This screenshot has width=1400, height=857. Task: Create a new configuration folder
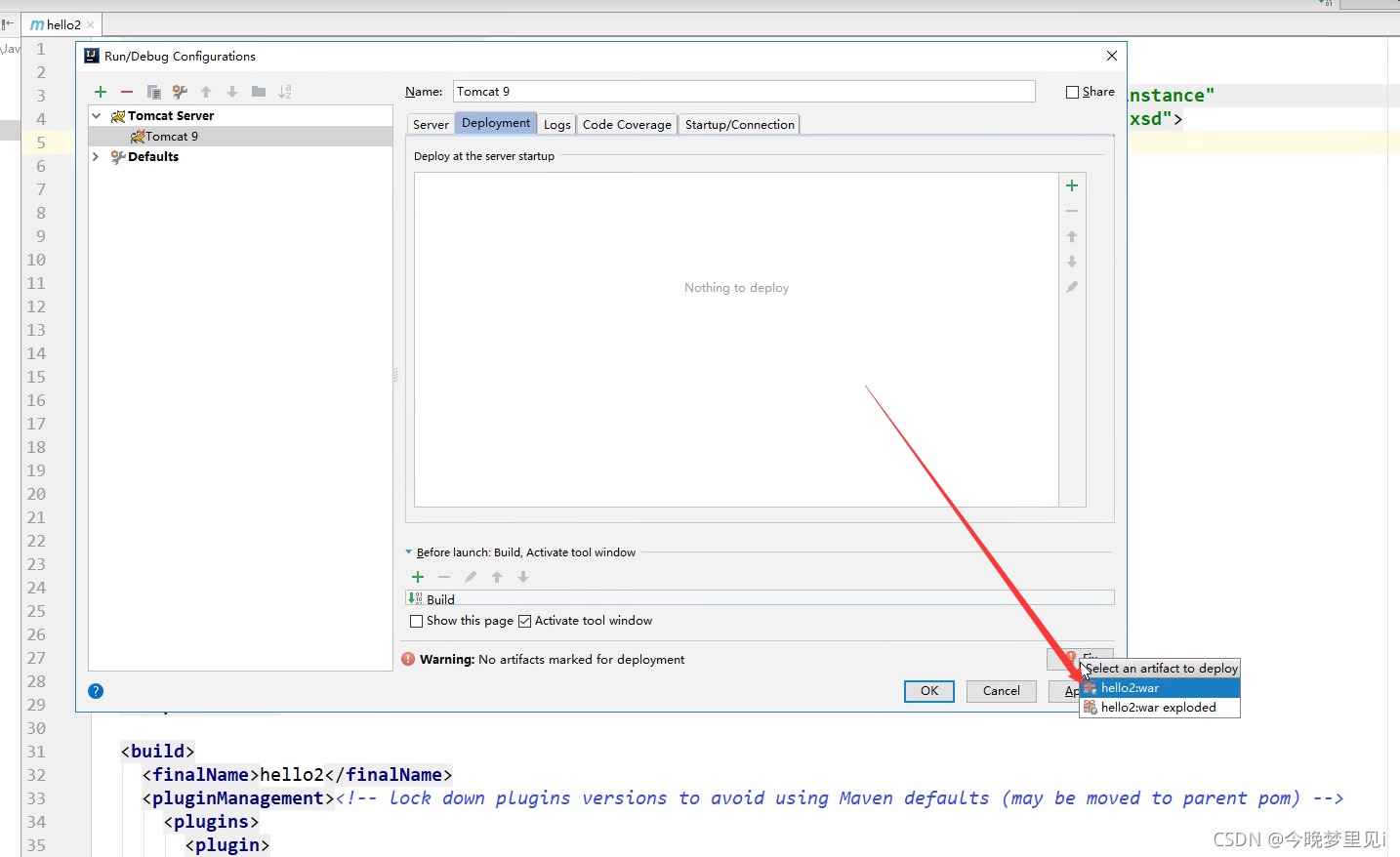click(259, 92)
